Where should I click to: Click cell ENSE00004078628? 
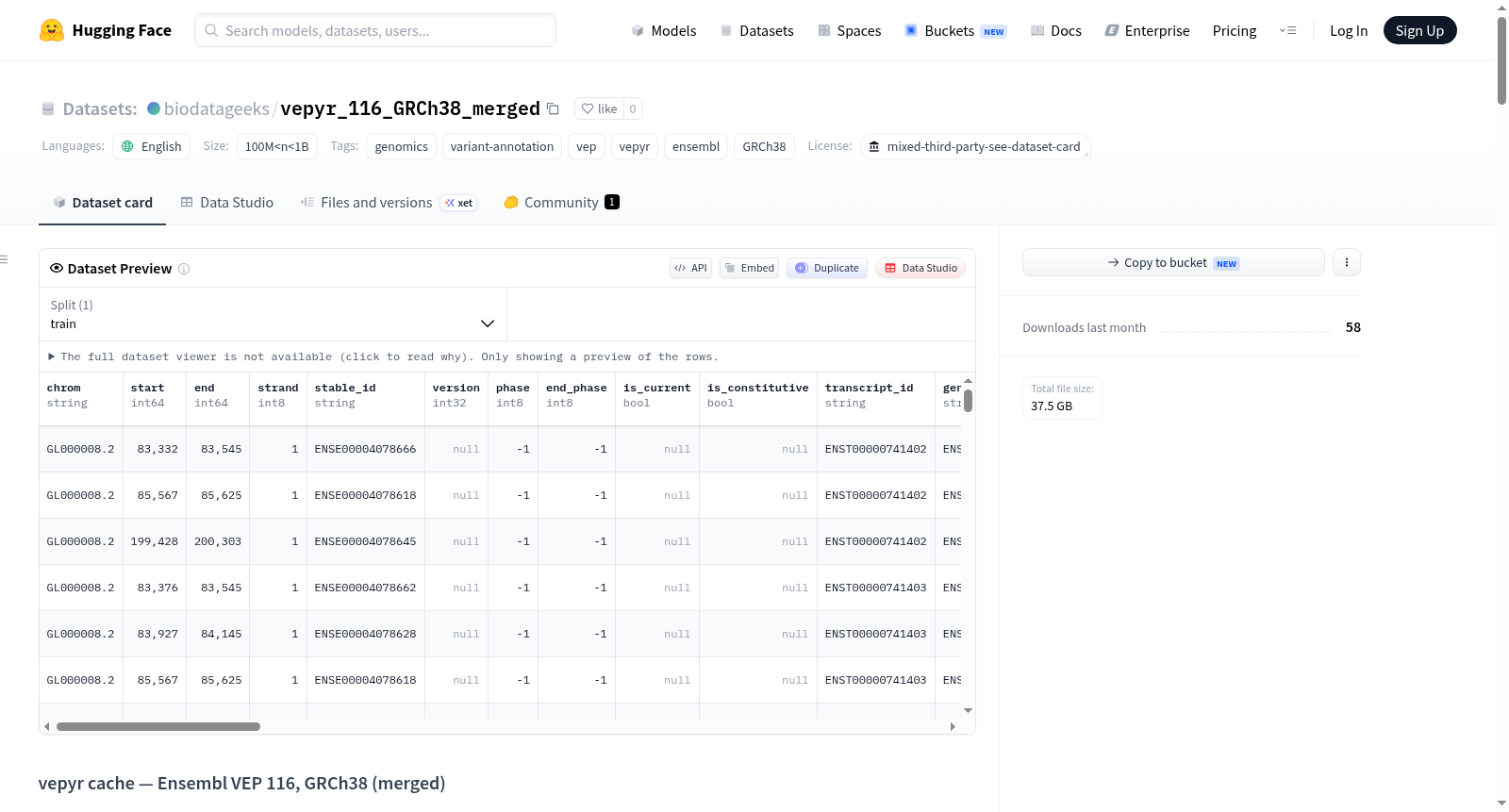tap(365, 634)
